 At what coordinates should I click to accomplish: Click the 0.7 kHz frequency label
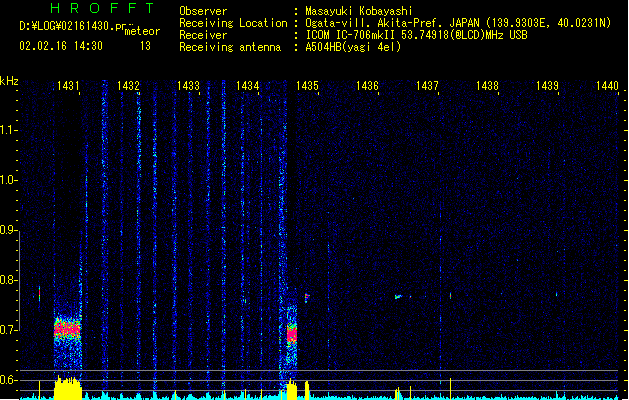click(8, 330)
